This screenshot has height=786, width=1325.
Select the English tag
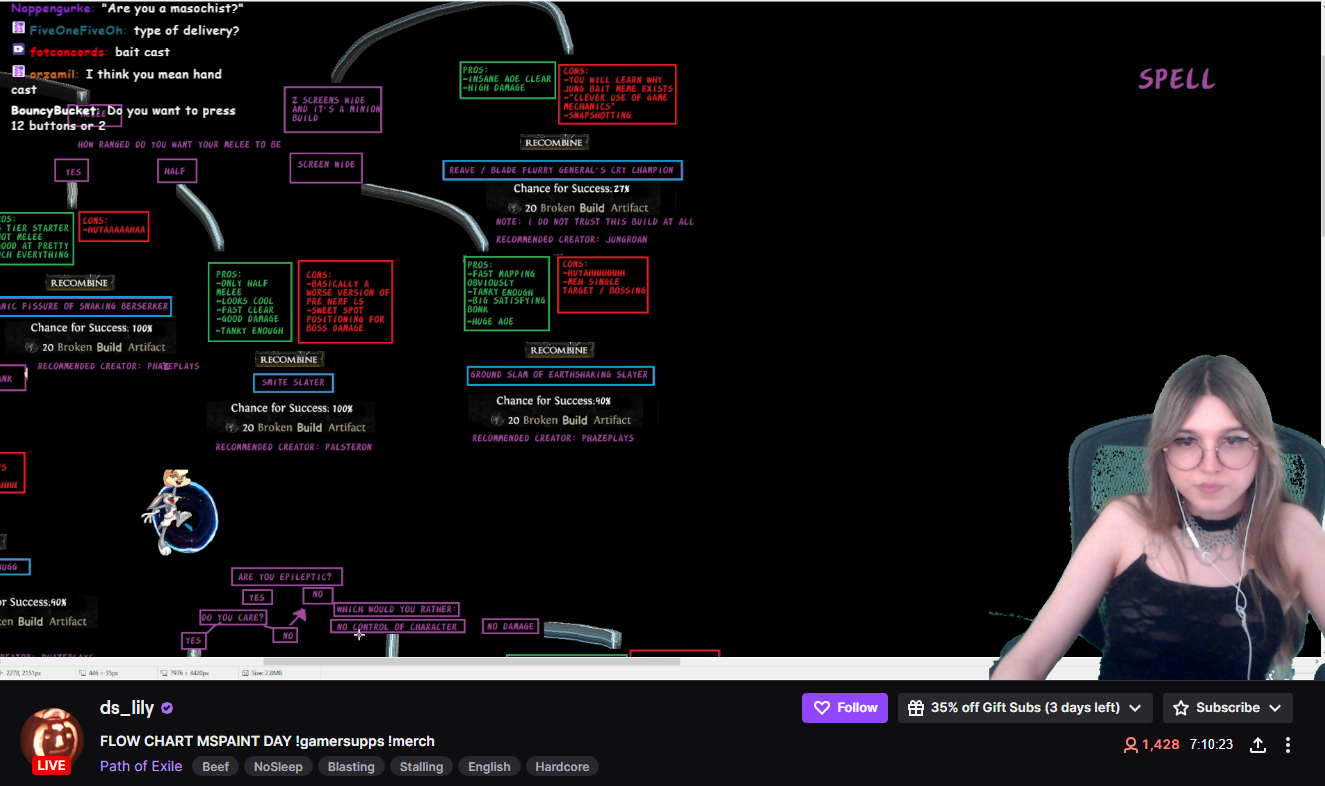point(489,766)
